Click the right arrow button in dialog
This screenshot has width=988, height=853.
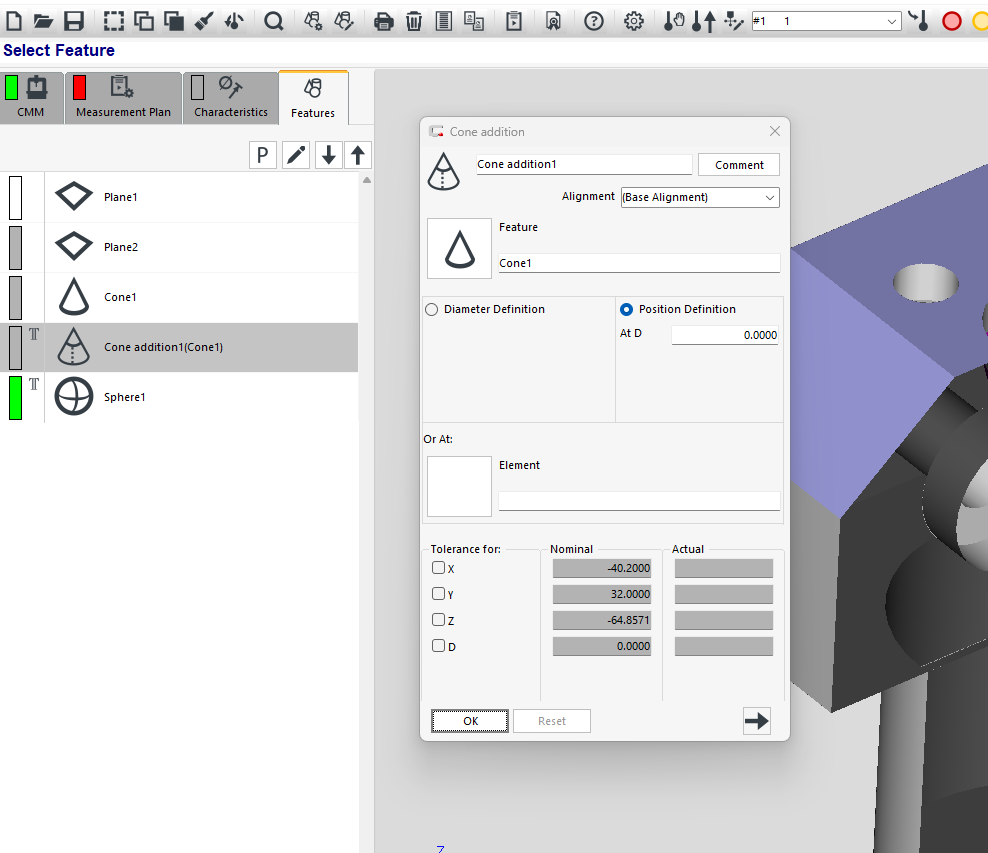pyautogui.click(x=757, y=721)
